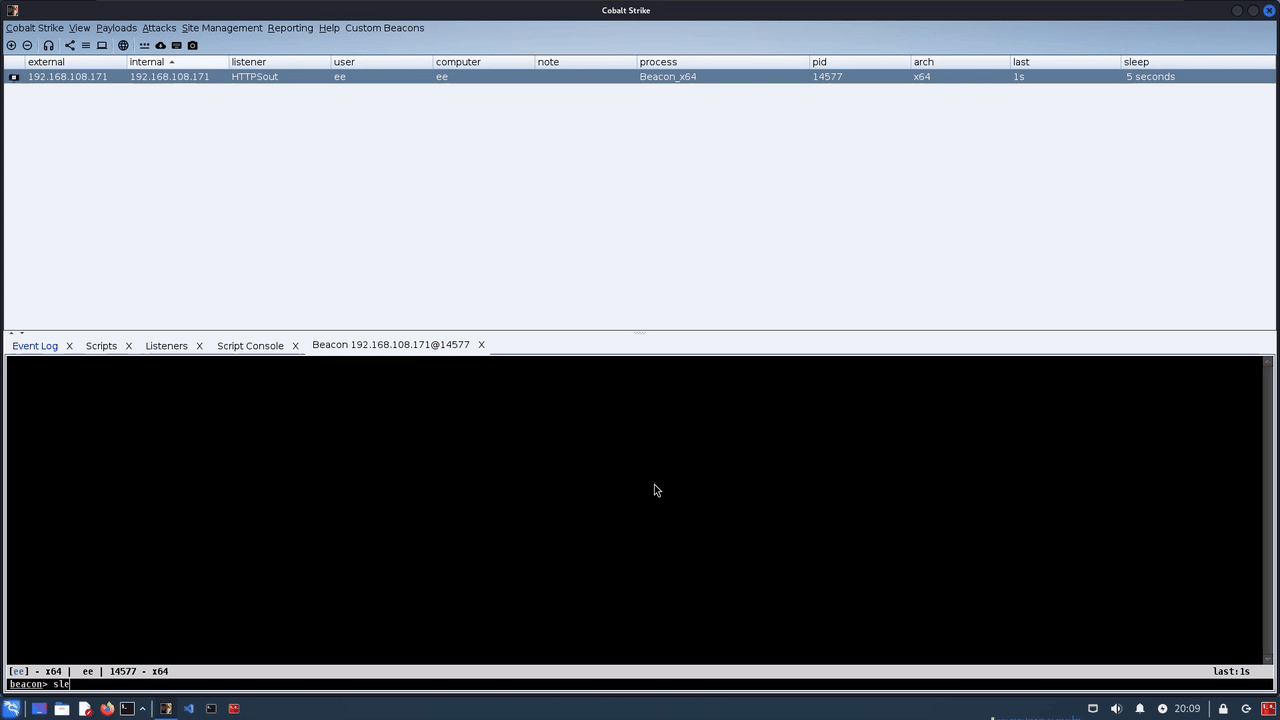This screenshot has height=720, width=1280.
Task: Switch to target table laptop icon
Action: [x=101, y=45]
